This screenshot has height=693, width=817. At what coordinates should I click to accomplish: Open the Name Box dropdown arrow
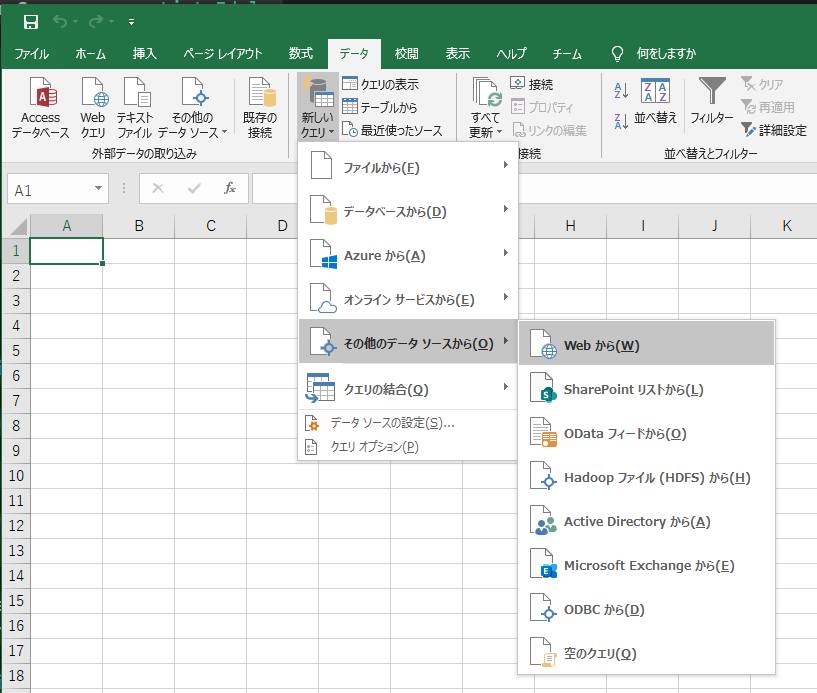point(98,189)
